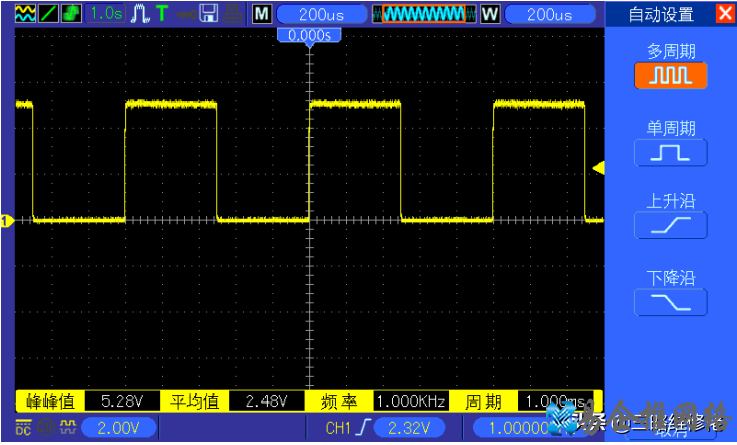Select multi-cycle (多周期) display mode
Screen dimensions: 737x445
pos(670,76)
